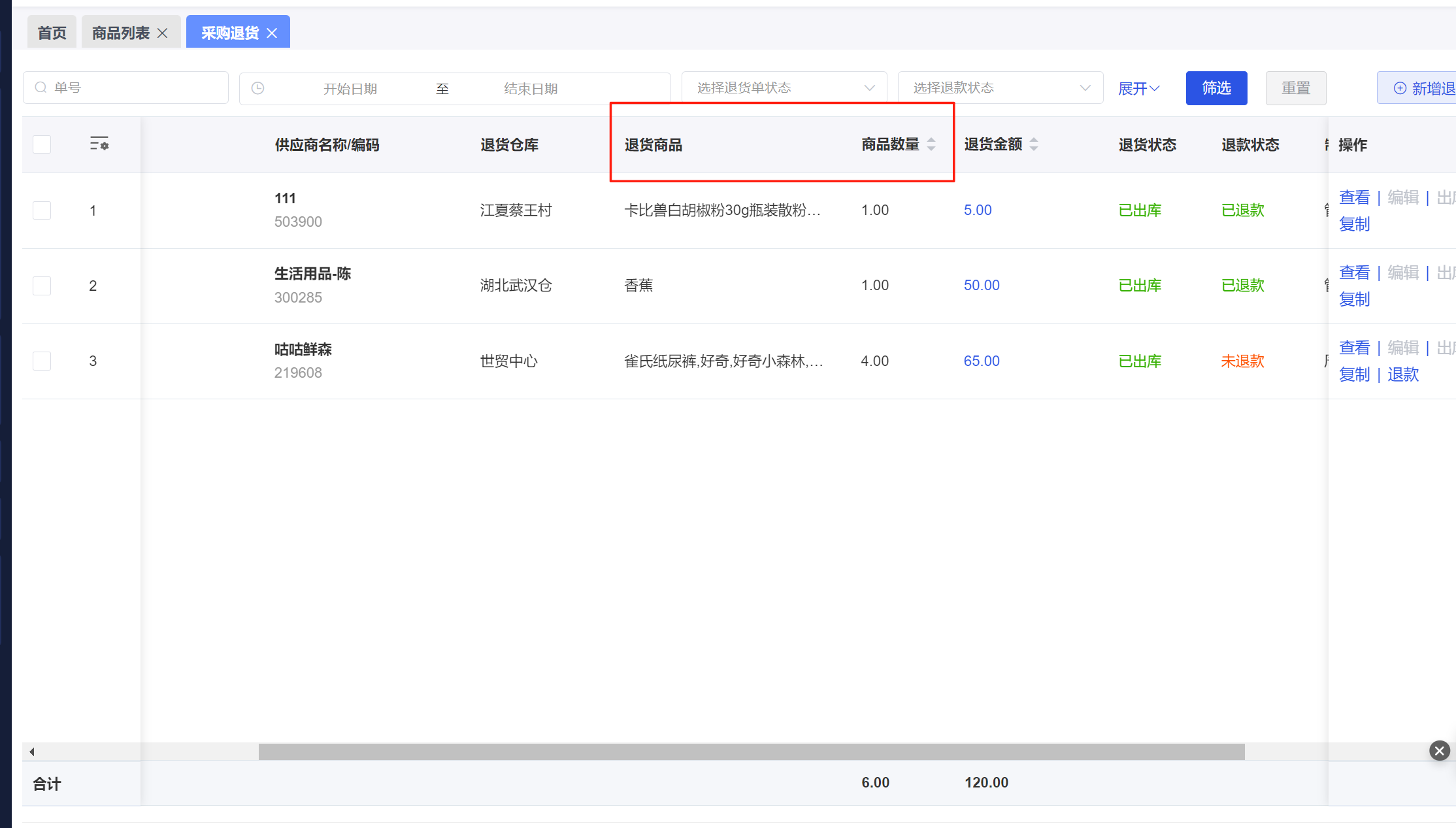Click the 筛选 button
Screen dimensions: 1456x828
tap(1216, 88)
